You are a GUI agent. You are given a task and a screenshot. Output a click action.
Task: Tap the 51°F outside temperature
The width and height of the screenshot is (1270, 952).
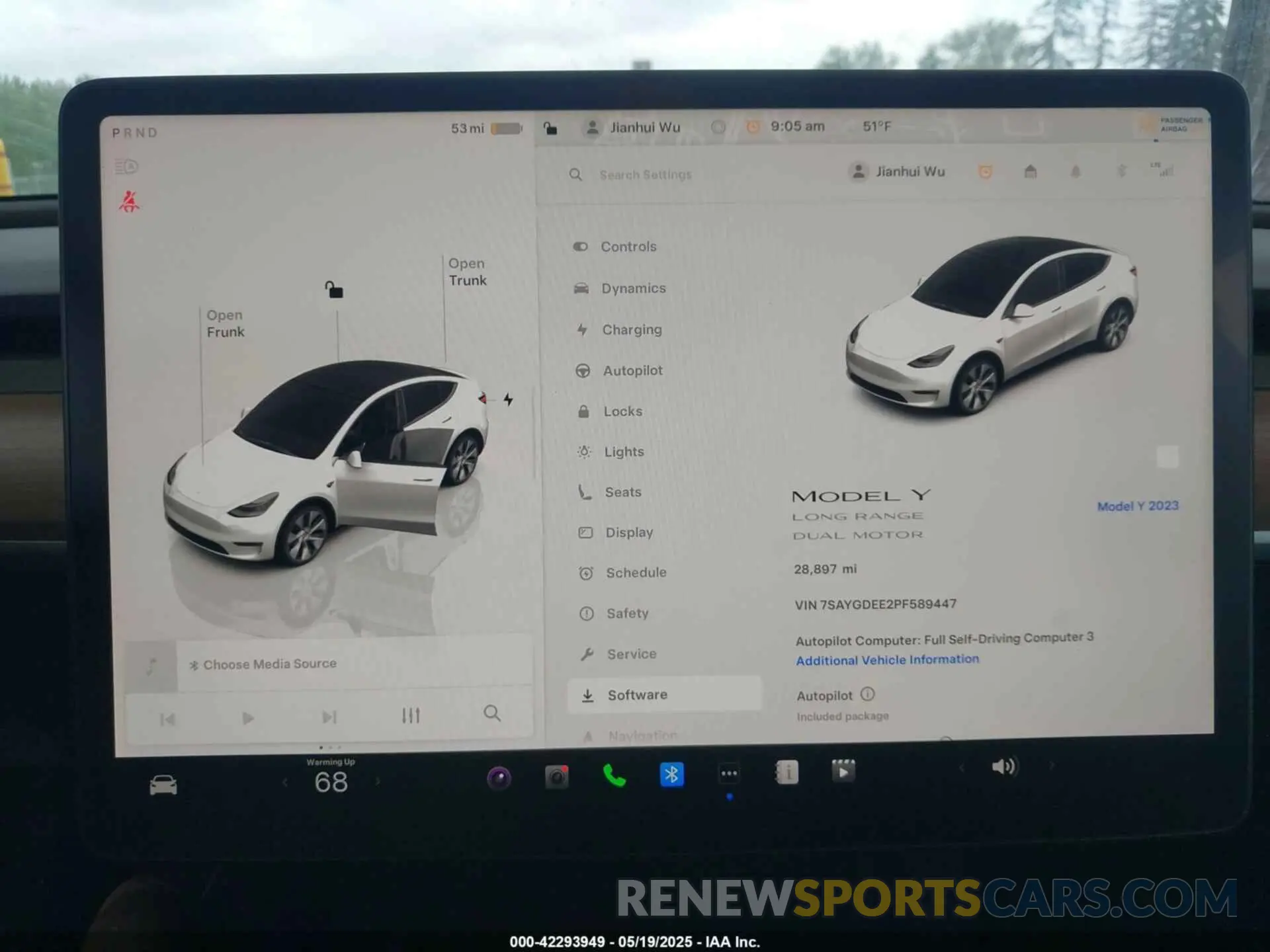pos(877,126)
